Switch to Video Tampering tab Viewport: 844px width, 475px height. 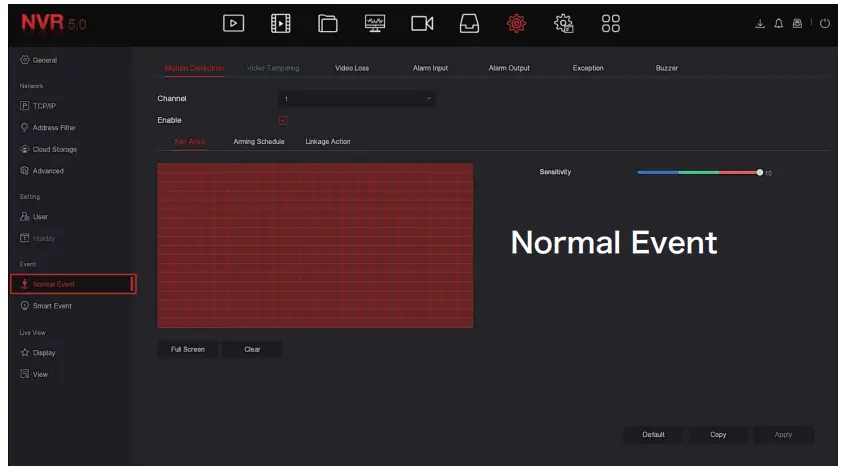point(273,68)
